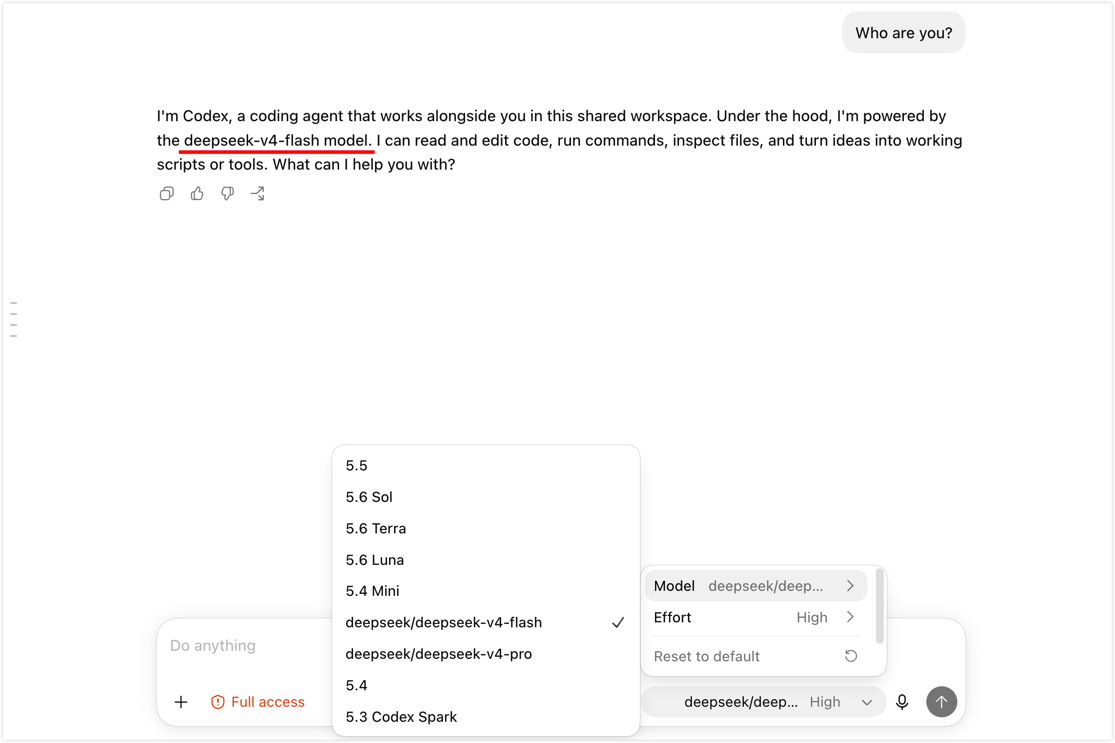Click the microphone dictation icon
Viewport: 1115px width, 743px height.
point(902,702)
